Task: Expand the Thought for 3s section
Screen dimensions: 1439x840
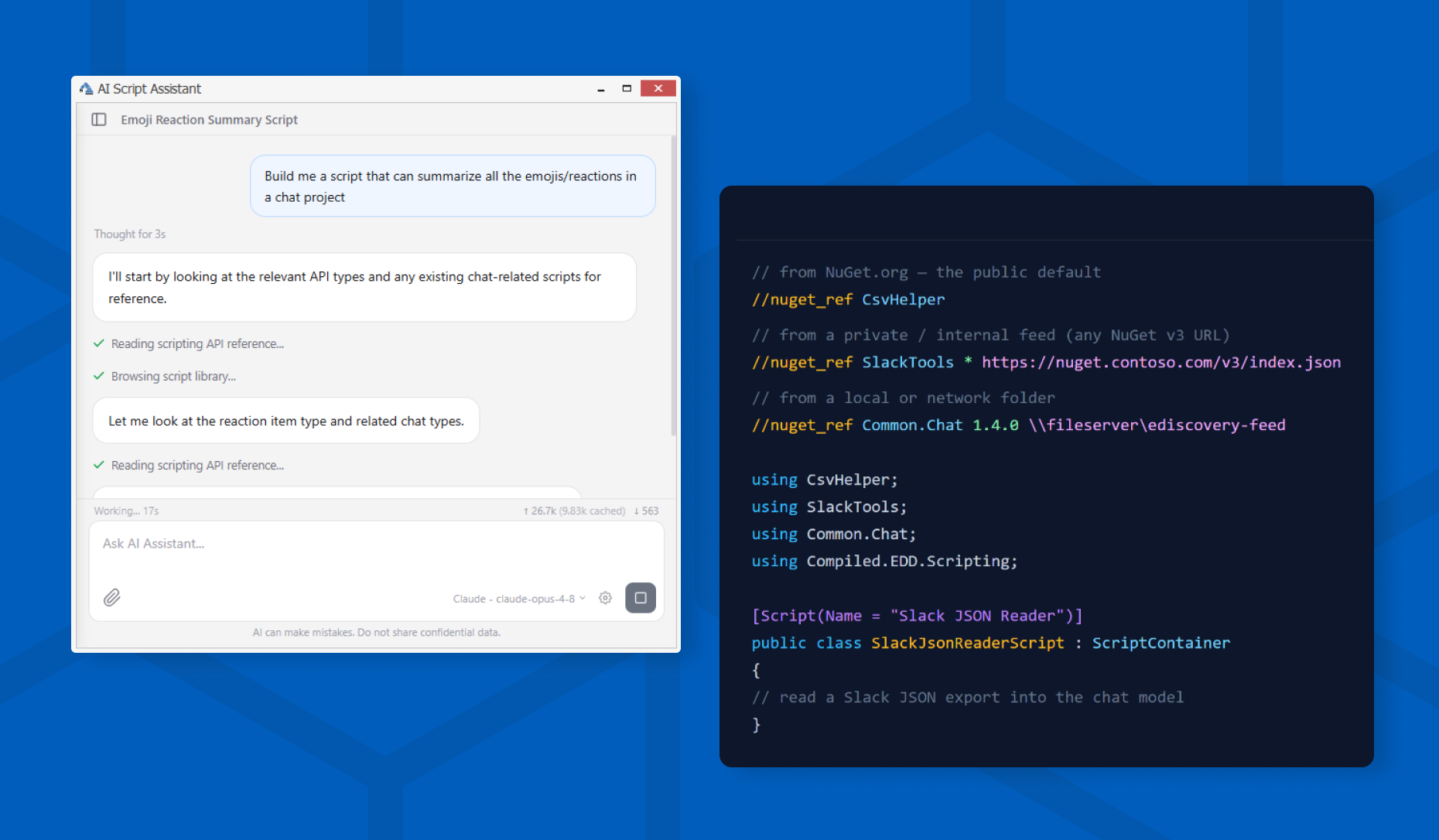Action: [130, 234]
